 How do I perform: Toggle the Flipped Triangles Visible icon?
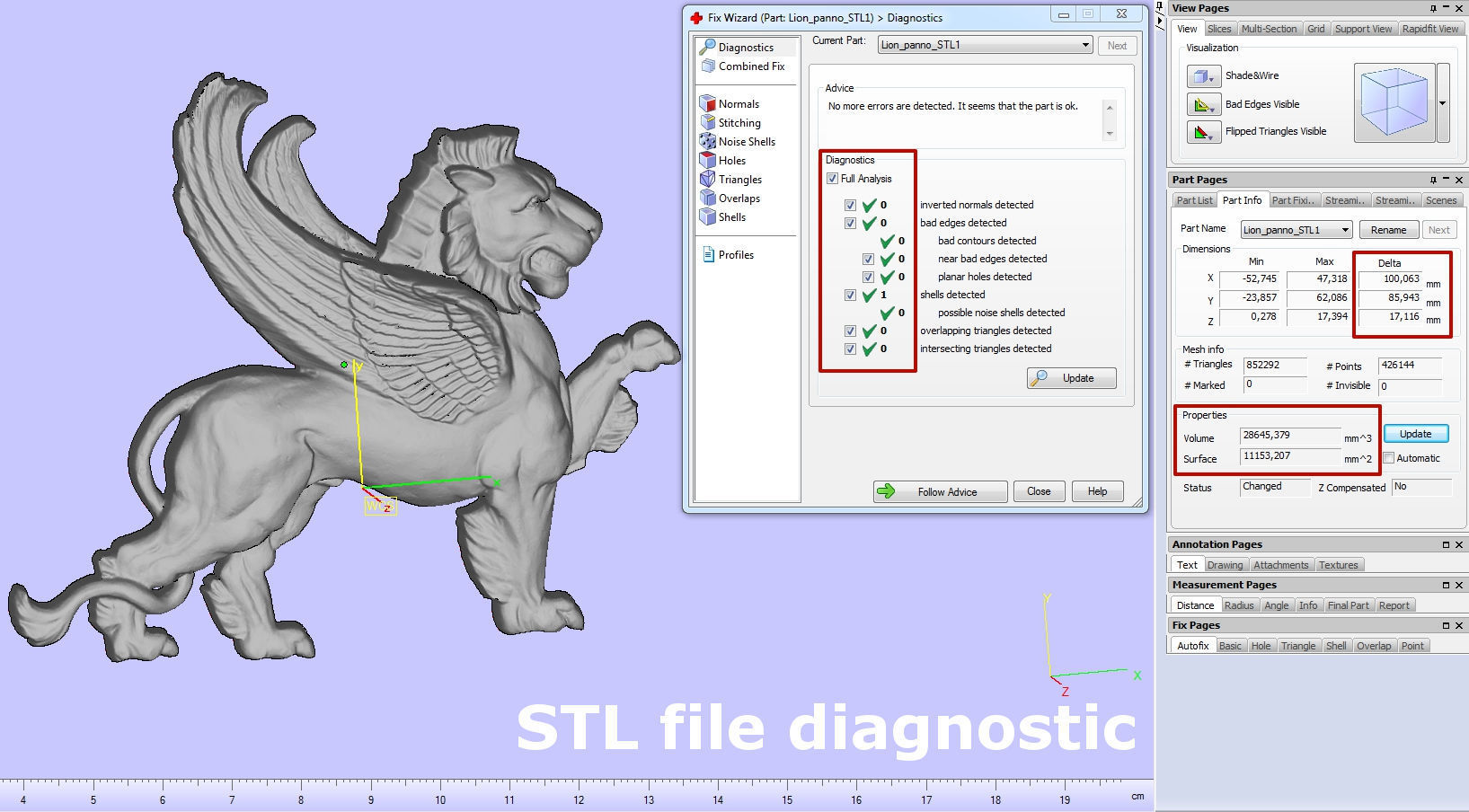pos(1204,132)
